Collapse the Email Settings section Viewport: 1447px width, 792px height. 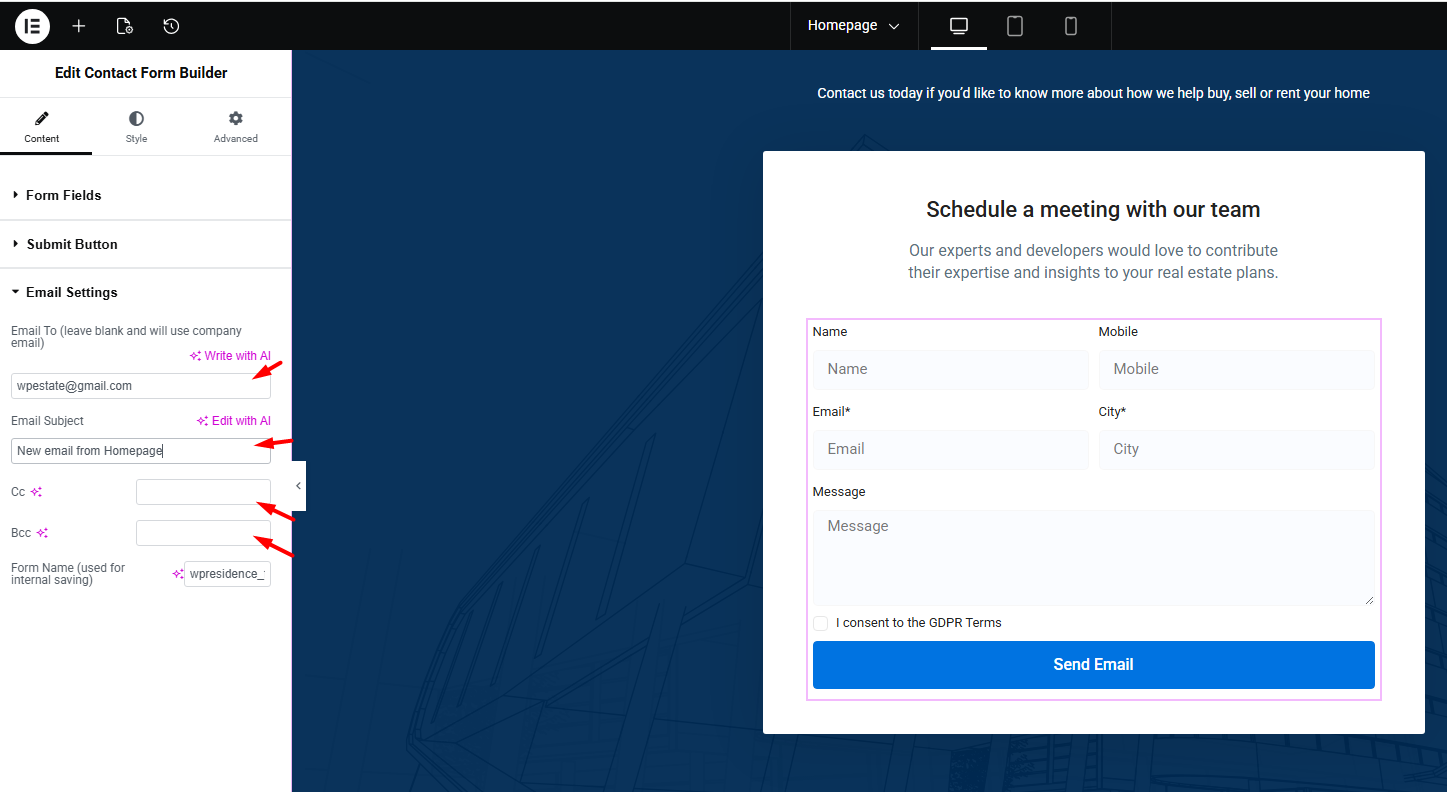tap(72, 292)
